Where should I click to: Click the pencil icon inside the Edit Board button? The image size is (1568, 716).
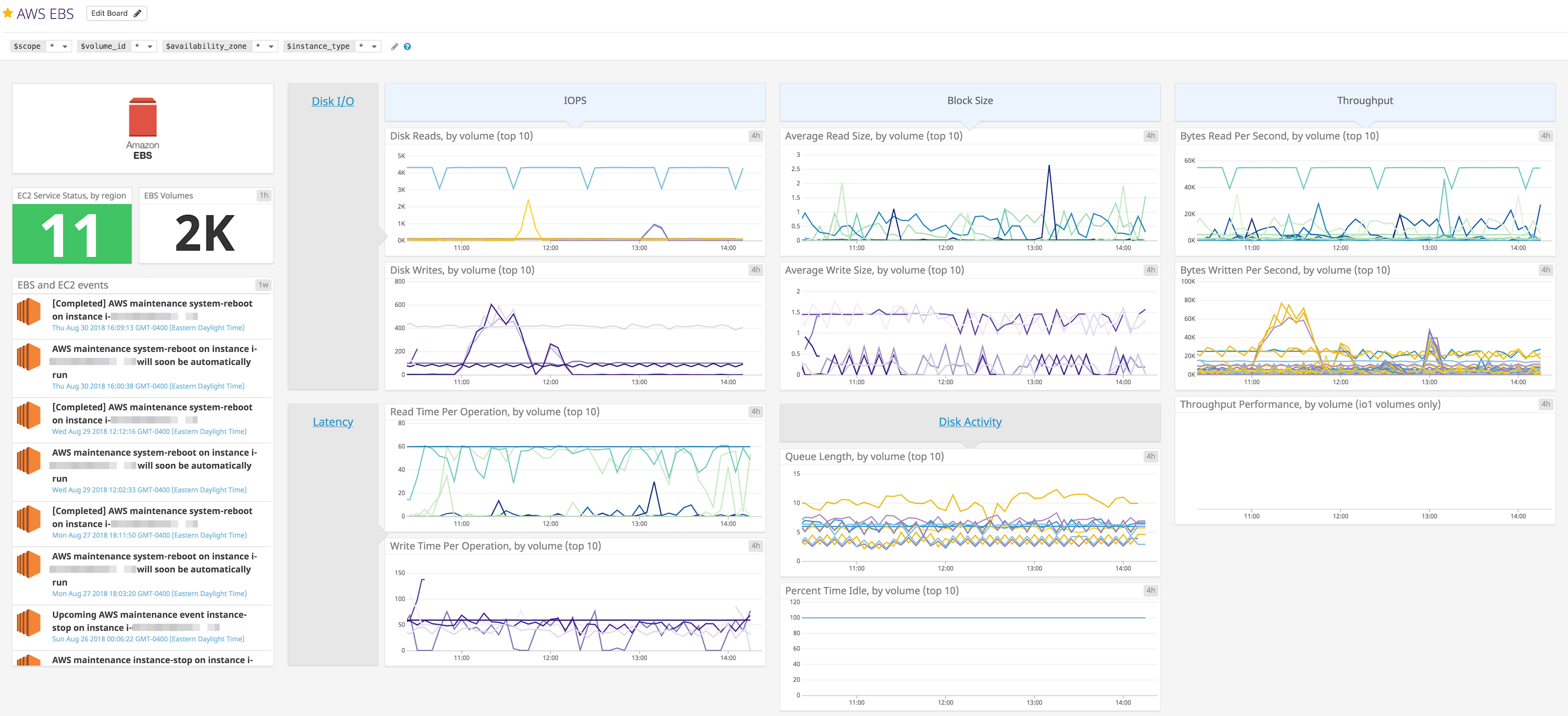click(x=138, y=13)
